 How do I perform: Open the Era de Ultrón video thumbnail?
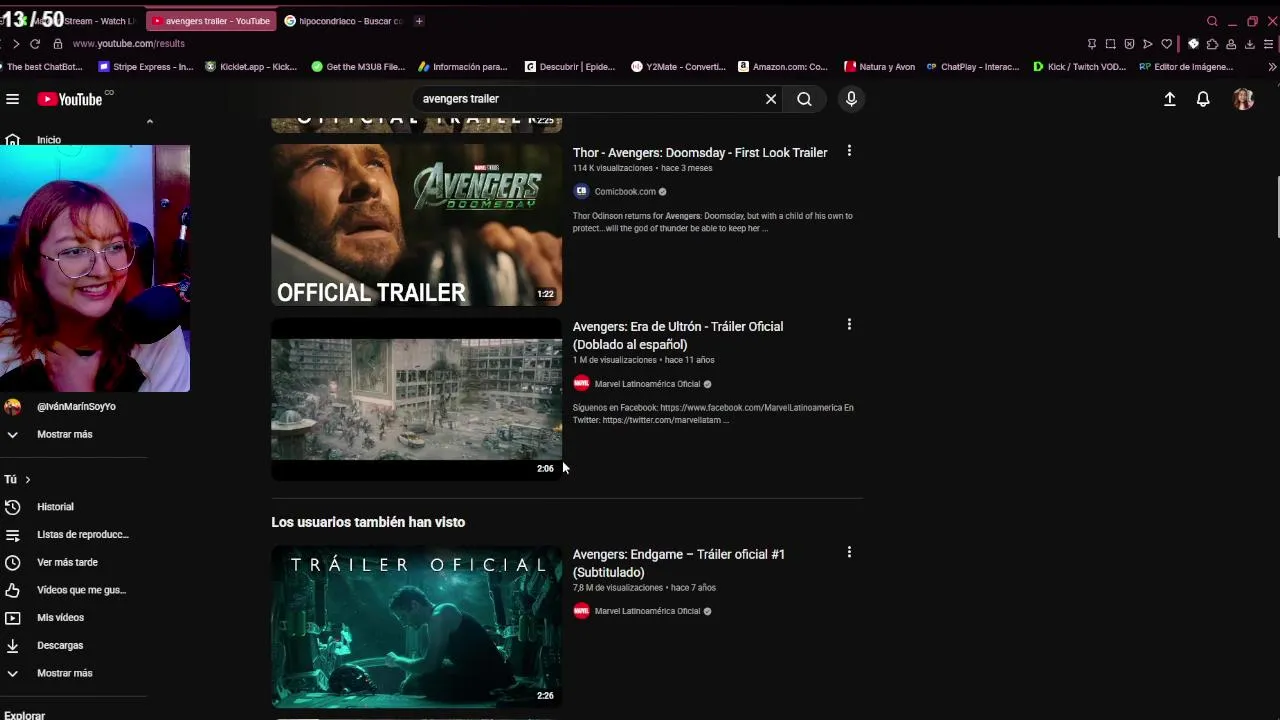pyautogui.click(x=416, y=399)
